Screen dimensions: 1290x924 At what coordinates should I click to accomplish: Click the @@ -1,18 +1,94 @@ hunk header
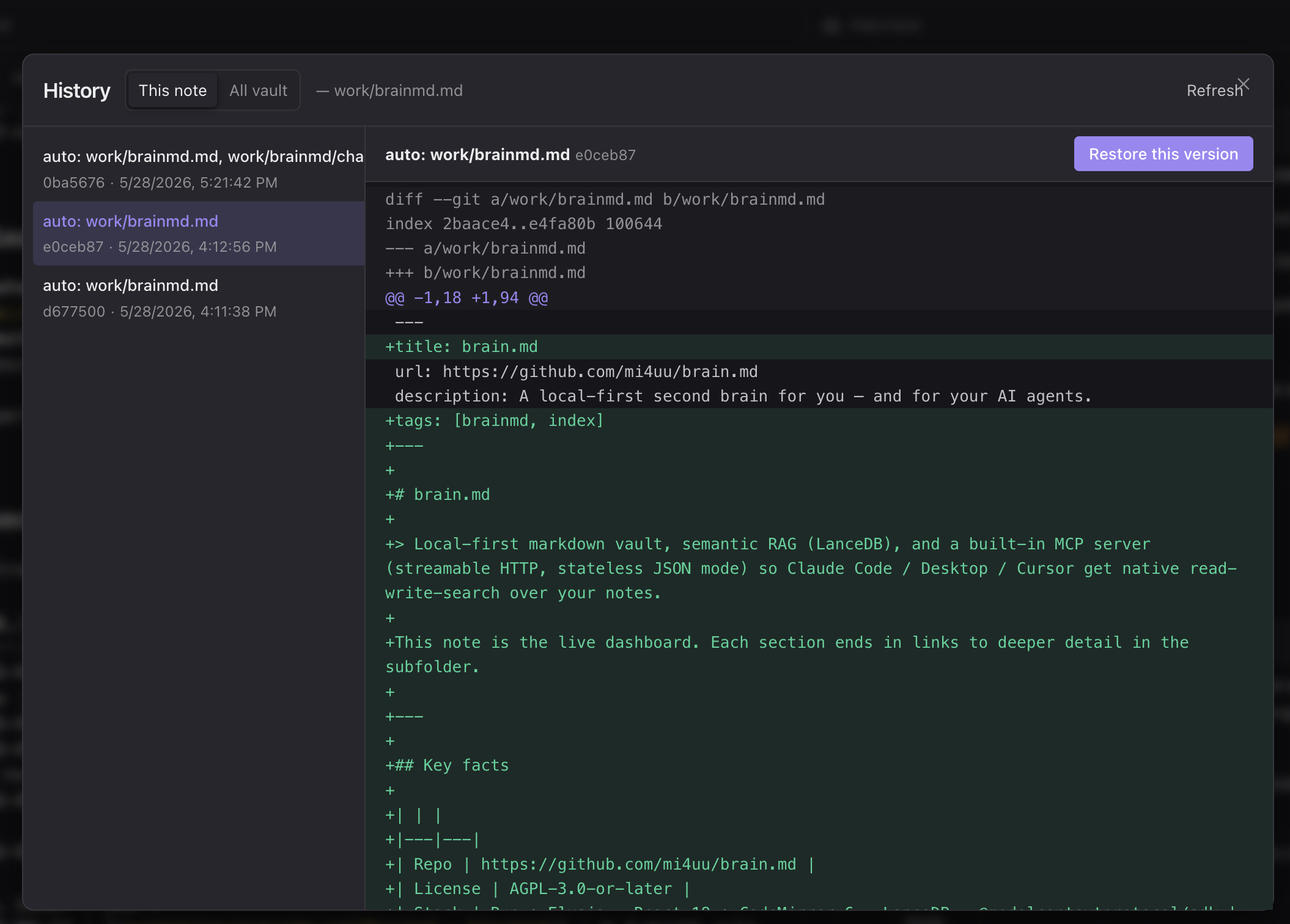[819, 298]
